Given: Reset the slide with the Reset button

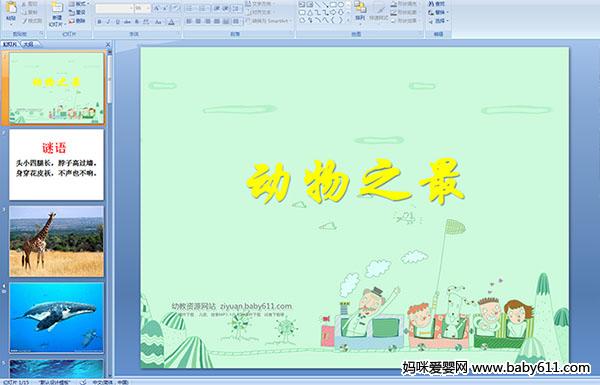Looking at the screenshot, I should coord(77,12).
